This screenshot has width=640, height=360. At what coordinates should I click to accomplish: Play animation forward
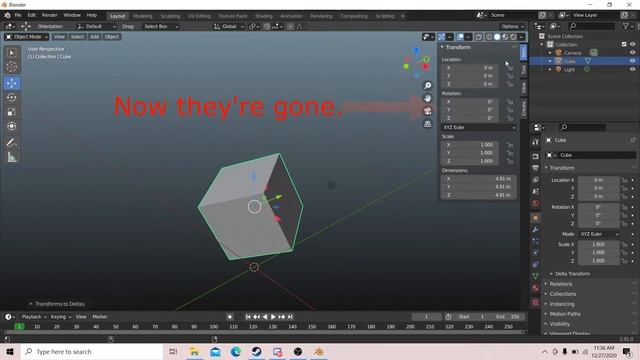(x=273, y=317)
